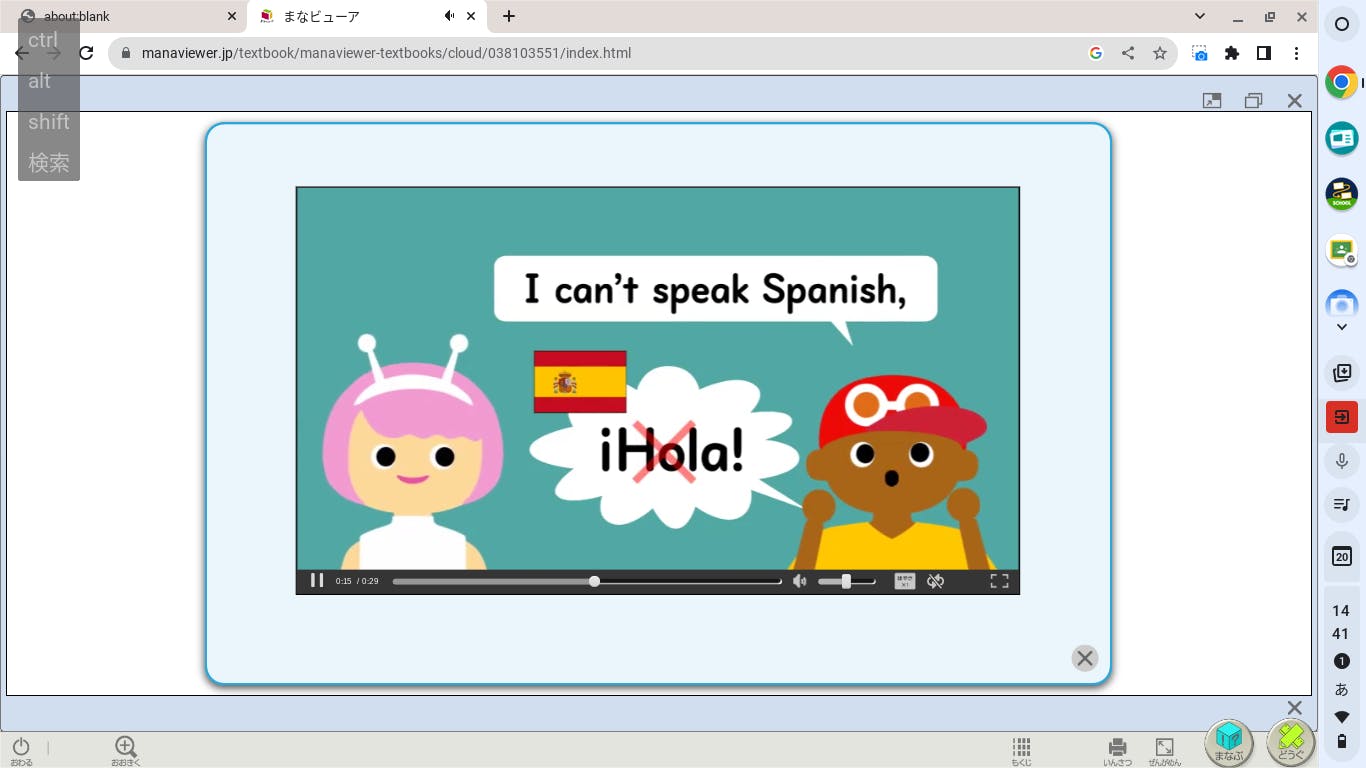Open the tab search dropdown arrow

pos(1200,16)
